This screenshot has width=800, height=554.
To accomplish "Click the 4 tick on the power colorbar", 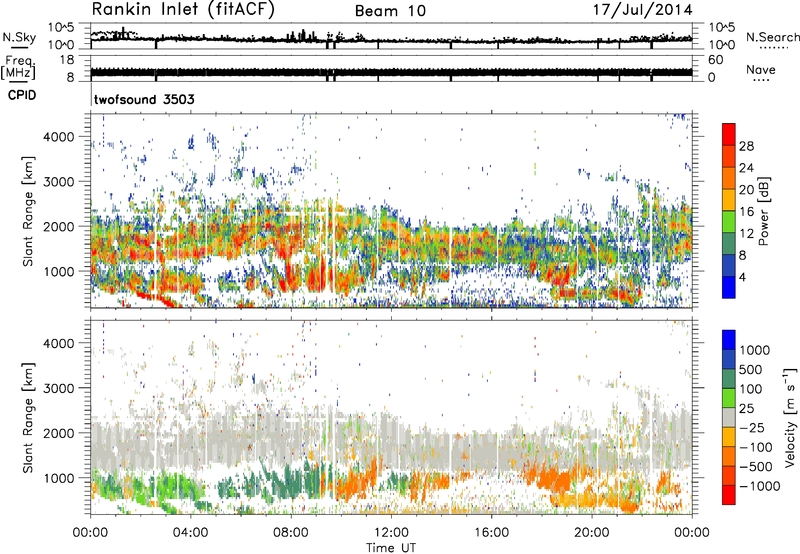I will tap(742, 278).
